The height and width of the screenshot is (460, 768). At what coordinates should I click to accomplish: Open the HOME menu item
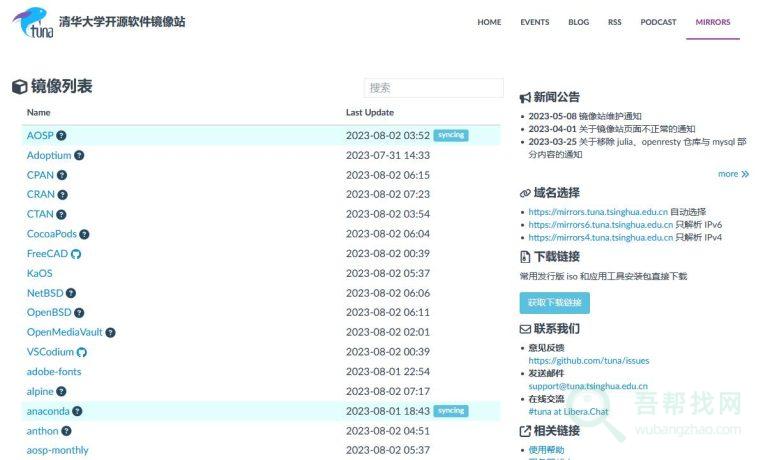489,22
